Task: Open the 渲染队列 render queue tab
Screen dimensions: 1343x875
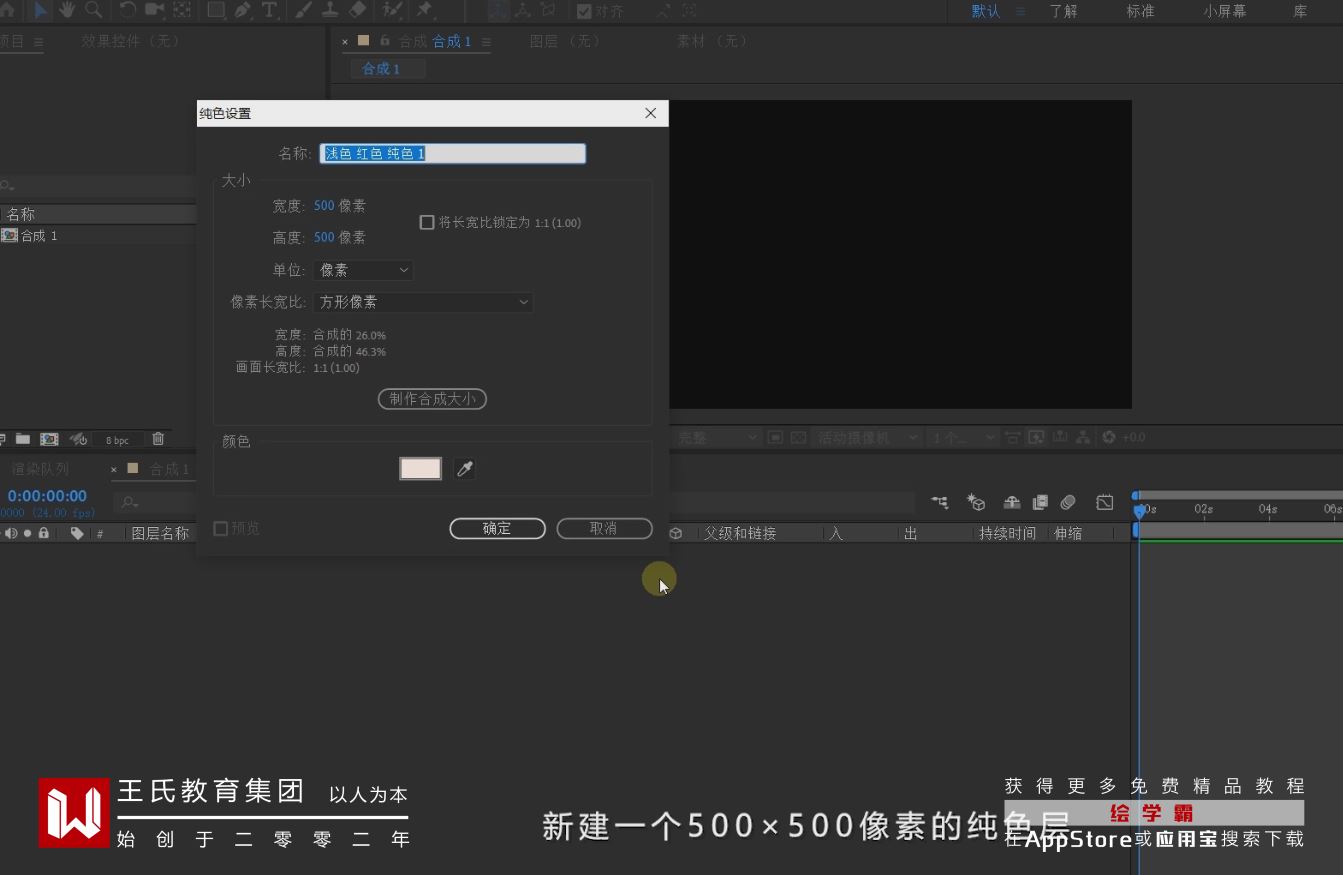Action: (41, 469)
